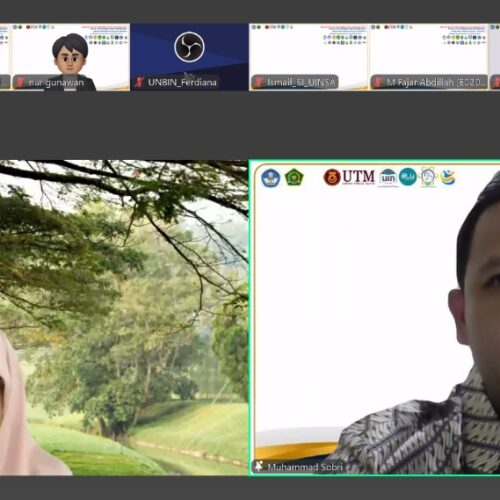
Task: Click the UNBIN_Ferdiana name label
Action: point(182,82)
